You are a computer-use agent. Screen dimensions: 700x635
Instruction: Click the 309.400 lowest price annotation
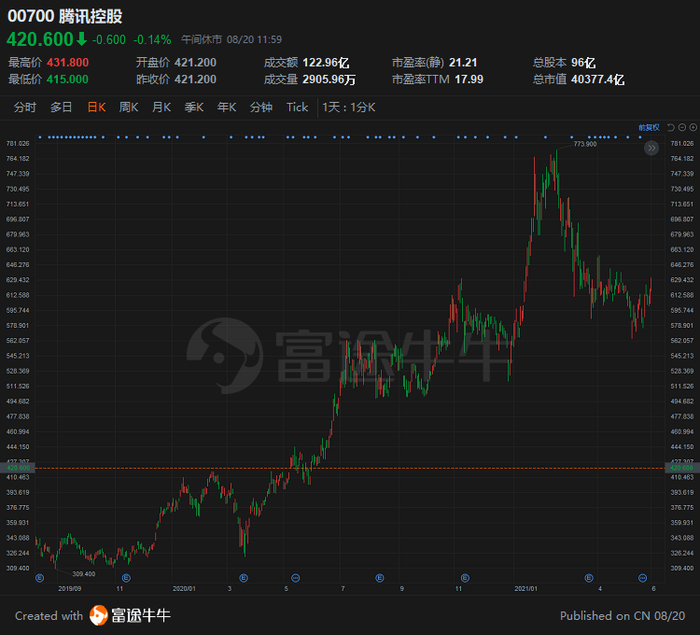point(83,574)
